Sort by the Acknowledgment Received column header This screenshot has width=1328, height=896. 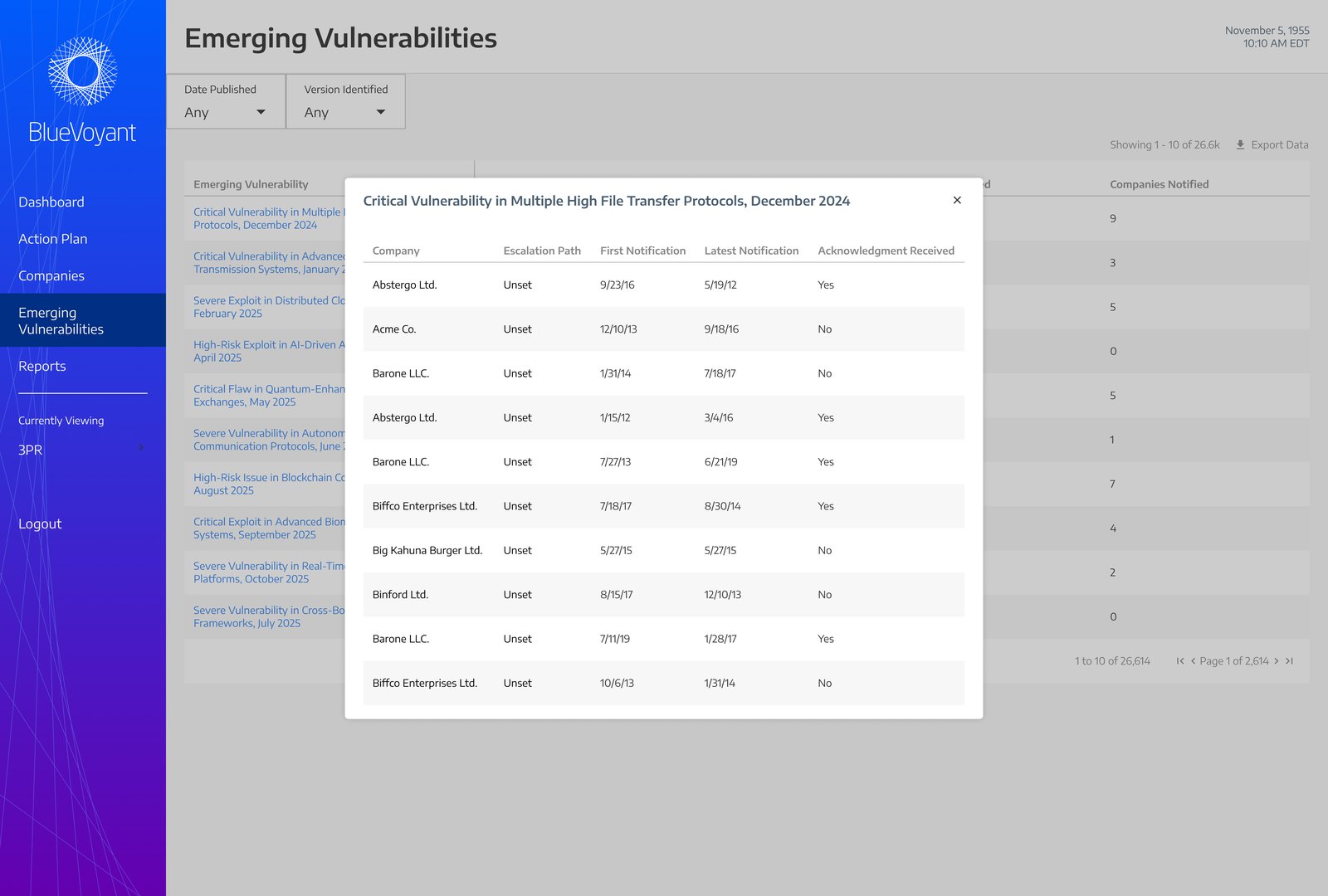tap(886, 251)
